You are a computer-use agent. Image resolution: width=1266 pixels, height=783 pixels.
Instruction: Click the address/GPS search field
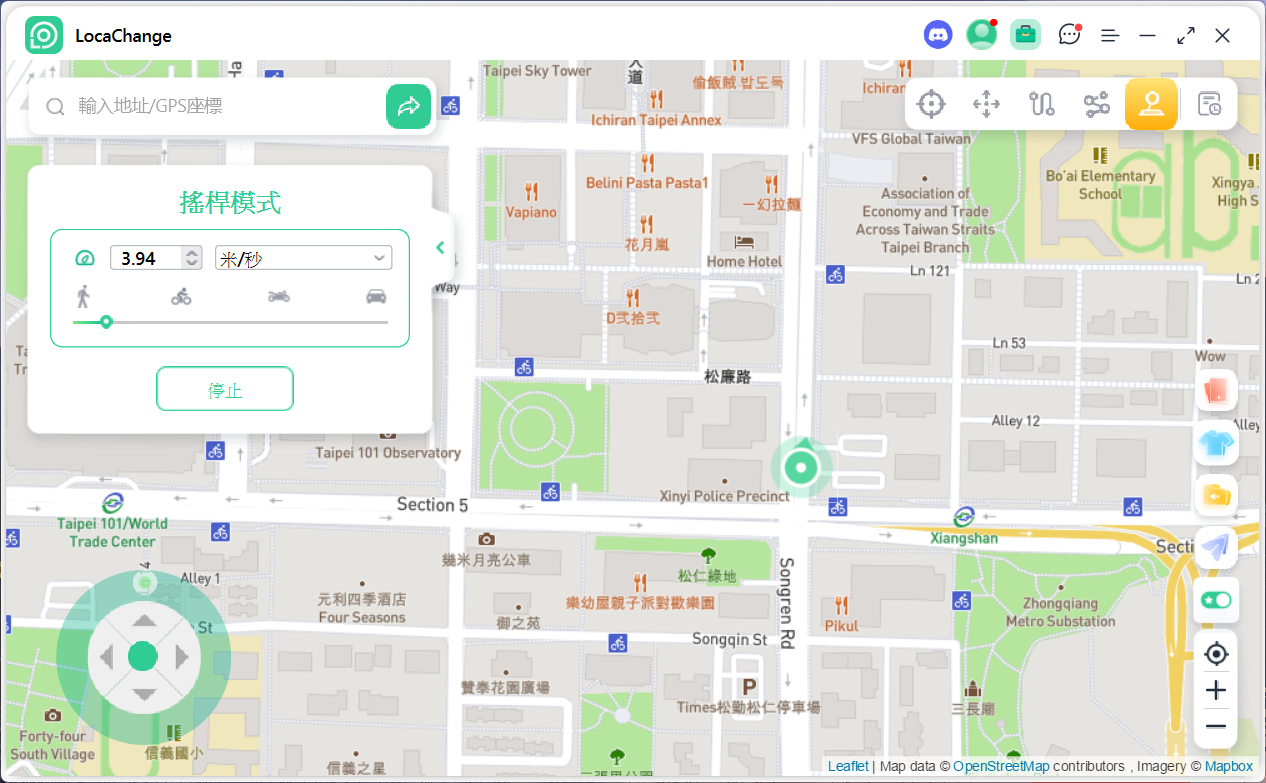[x=225, y=106]
